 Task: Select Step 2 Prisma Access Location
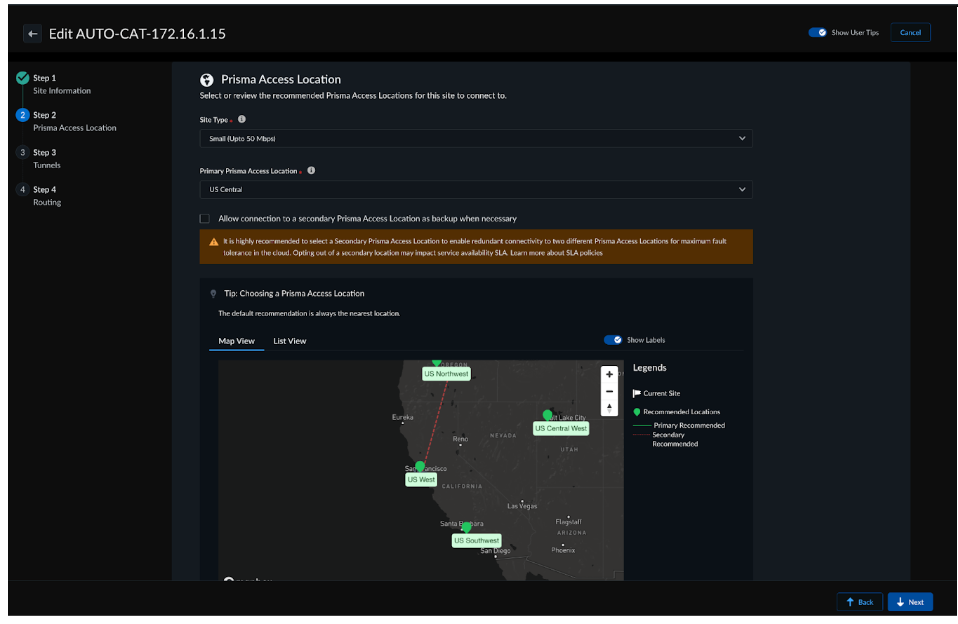pos(75,121)
